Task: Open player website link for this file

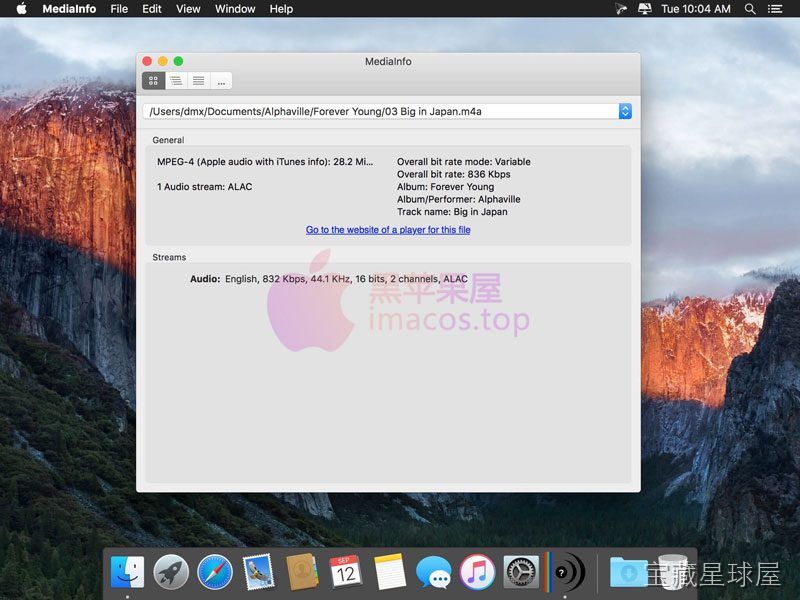Action: pyautogui.click(x=388, y=230)
